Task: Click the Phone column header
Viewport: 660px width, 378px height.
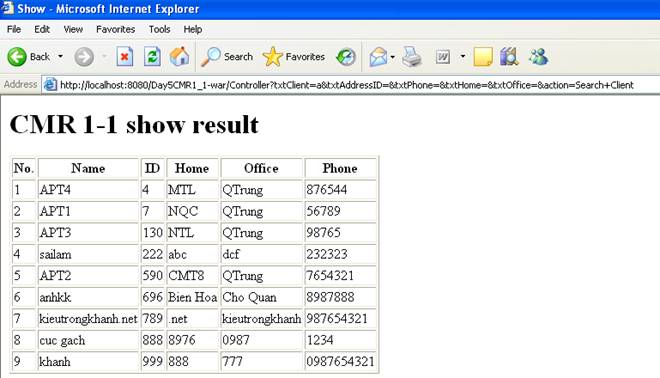Action: tap(340, 168)
